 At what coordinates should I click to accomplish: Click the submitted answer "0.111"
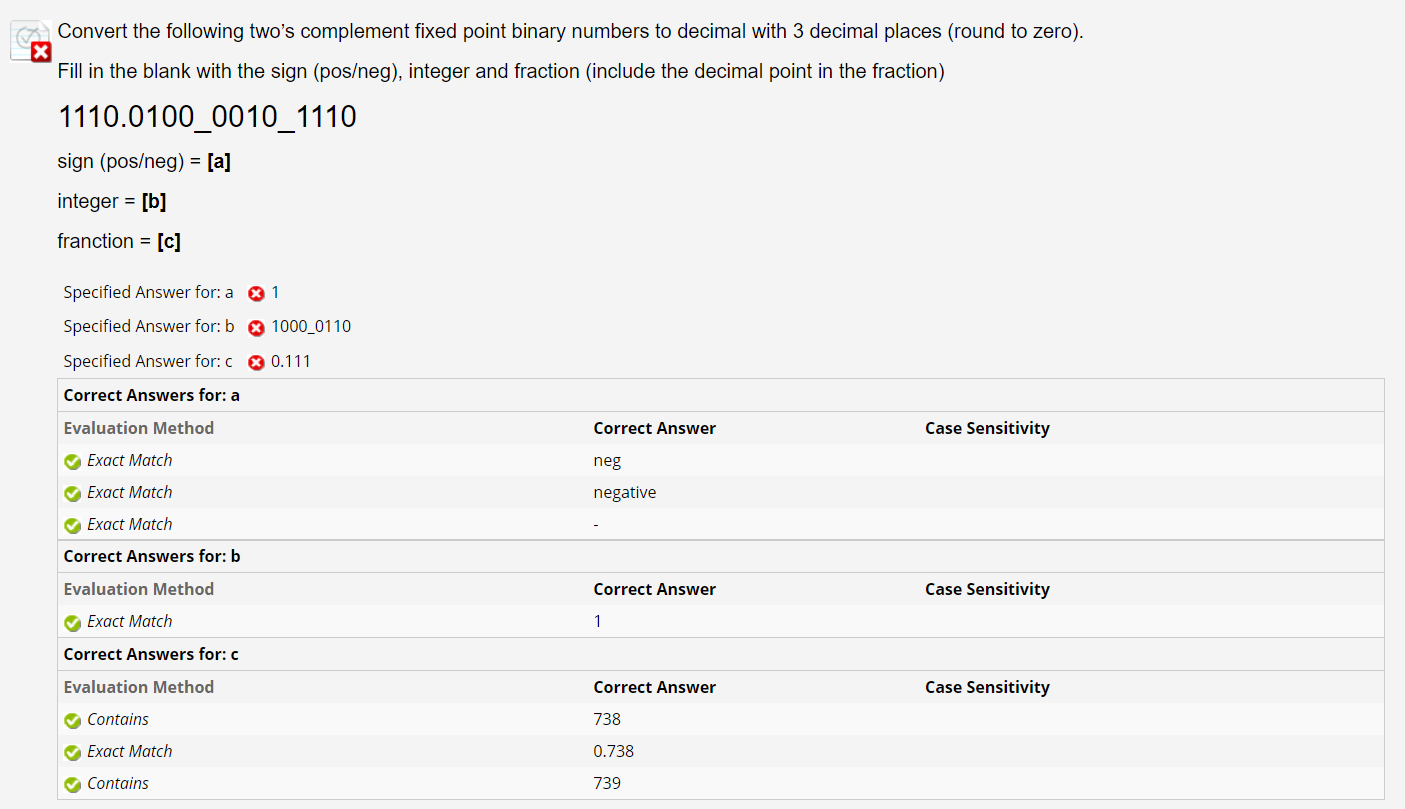click(x=291, y=361)
